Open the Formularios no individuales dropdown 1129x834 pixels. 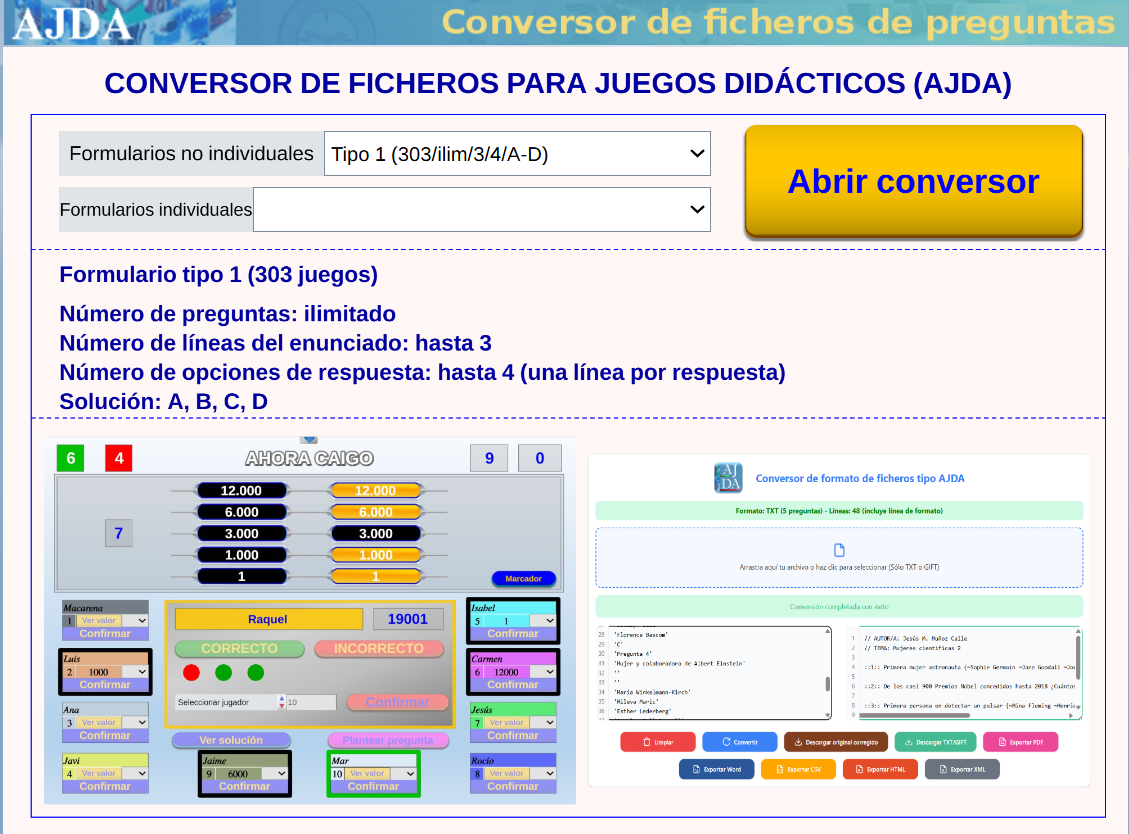[x=517, y=154]
